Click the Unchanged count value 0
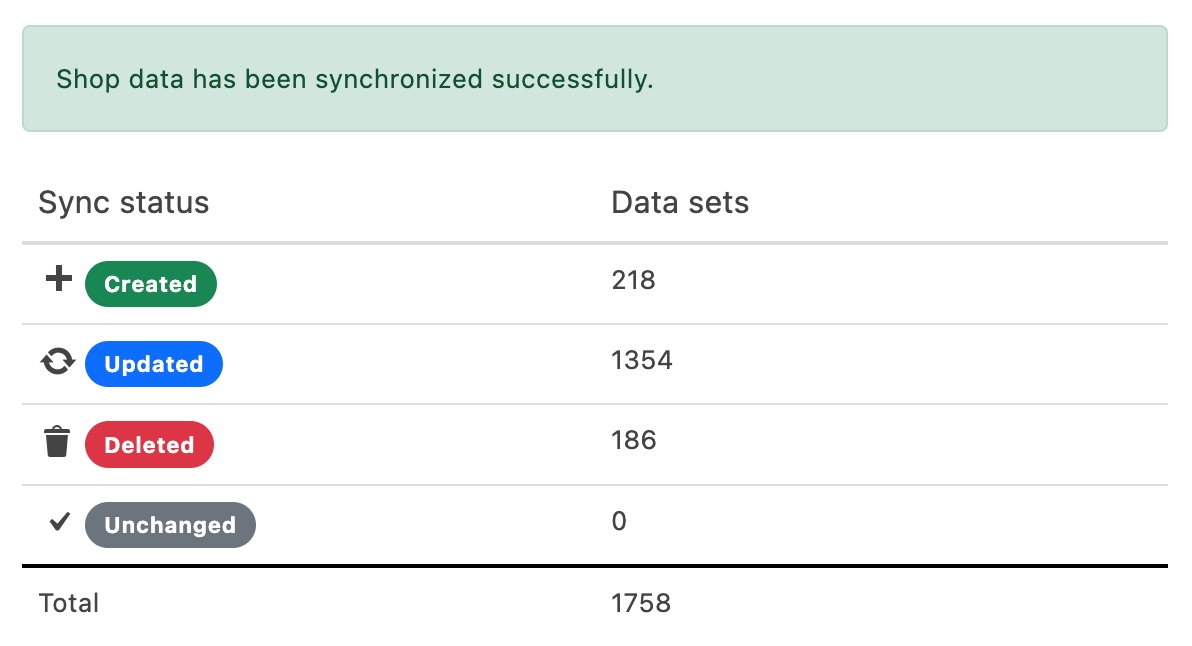This screenshot has width=1192, height=646. pyautogui.click(x=618, y=521)
